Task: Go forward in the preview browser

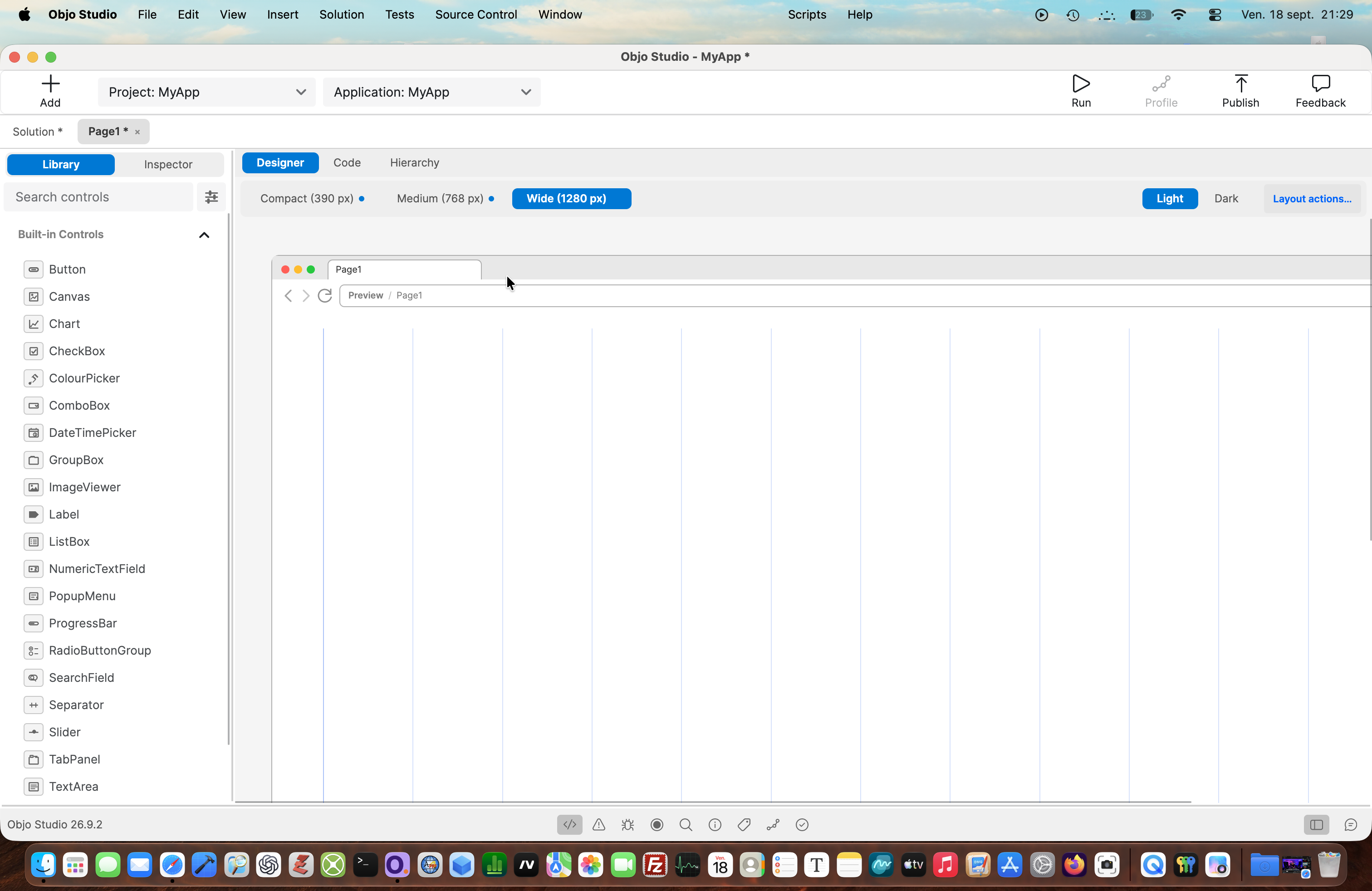Action: click(x=306, y=296)
